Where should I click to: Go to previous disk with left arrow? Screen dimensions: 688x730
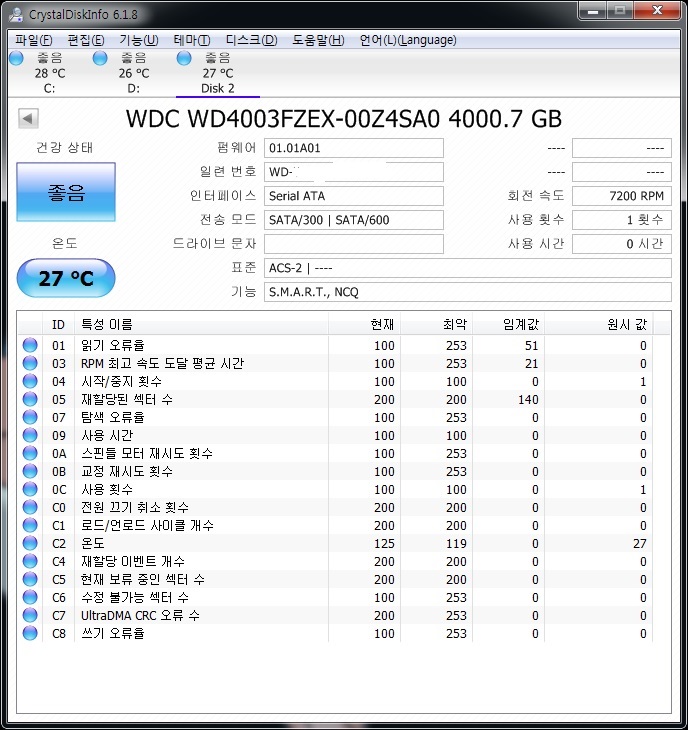28,118
